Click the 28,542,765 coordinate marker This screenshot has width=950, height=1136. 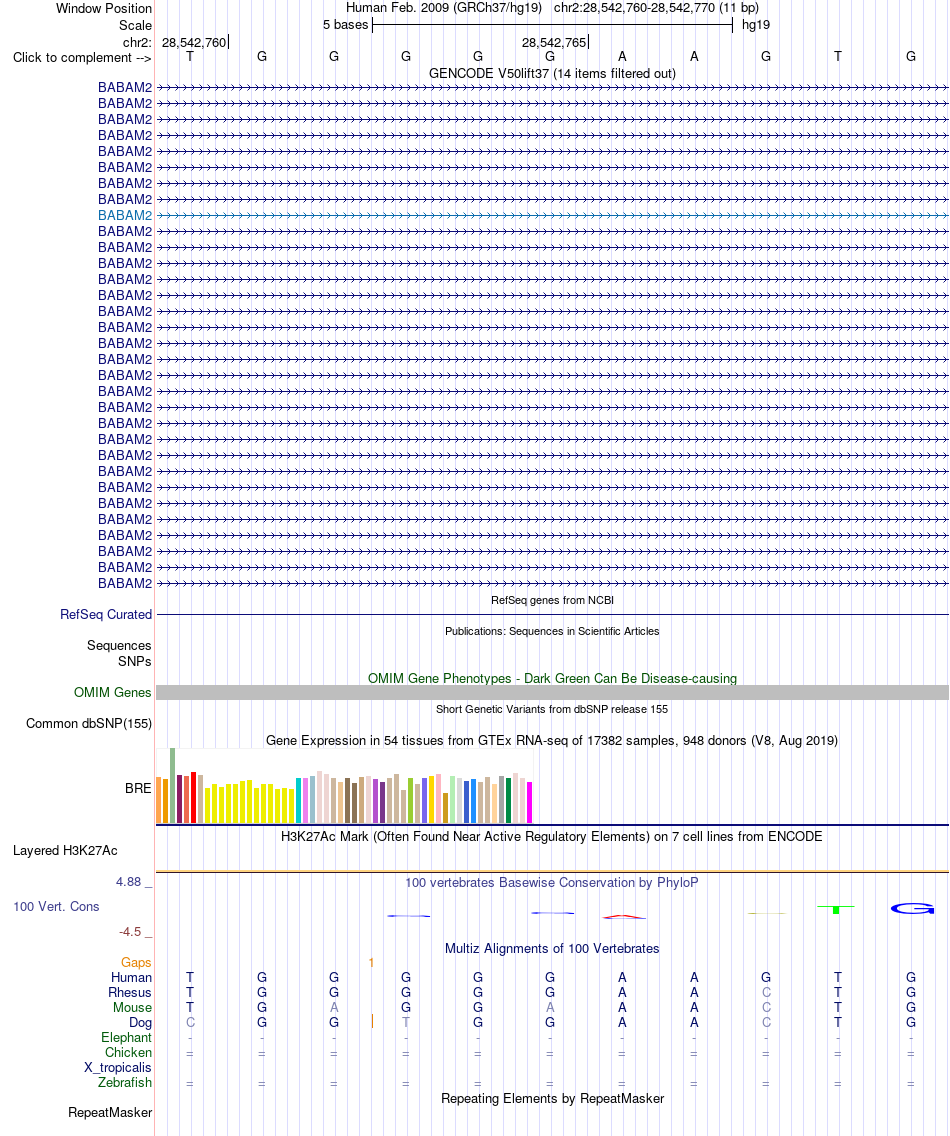click(554, 43)
